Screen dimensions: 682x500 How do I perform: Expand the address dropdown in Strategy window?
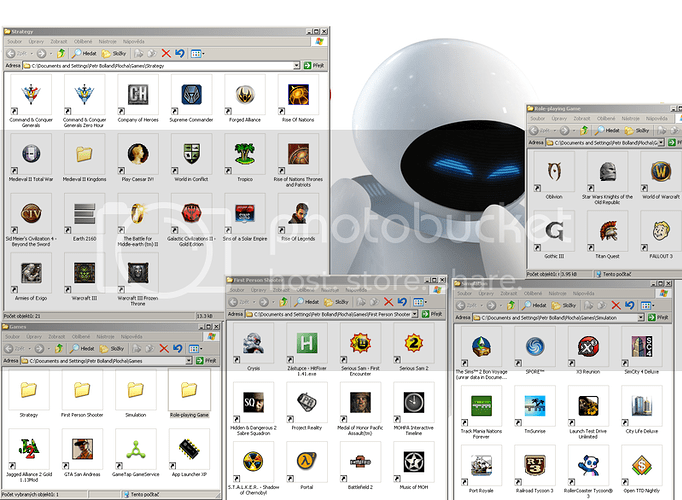(x=298, y=65)
